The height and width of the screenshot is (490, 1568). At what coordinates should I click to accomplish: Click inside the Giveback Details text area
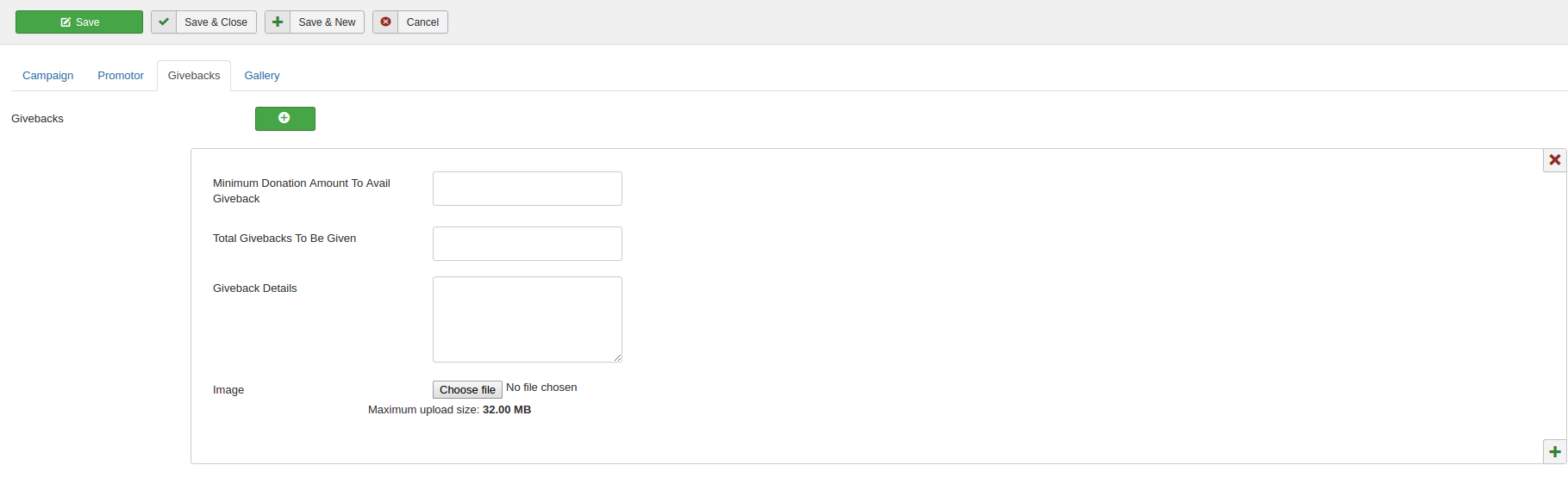(527, 319)
